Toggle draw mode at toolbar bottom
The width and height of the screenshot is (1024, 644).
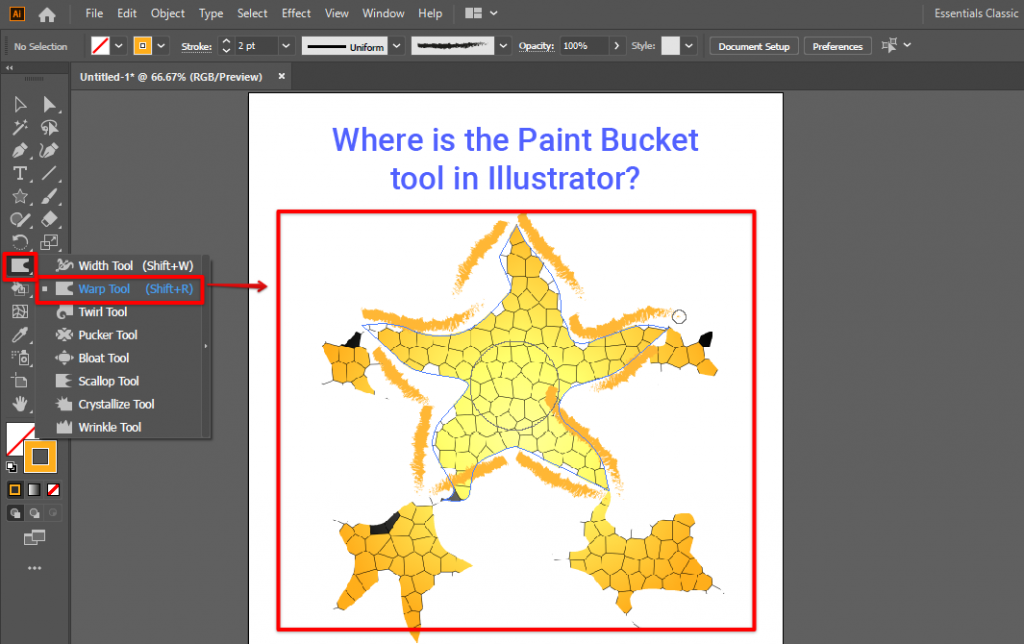coord(15,513)
